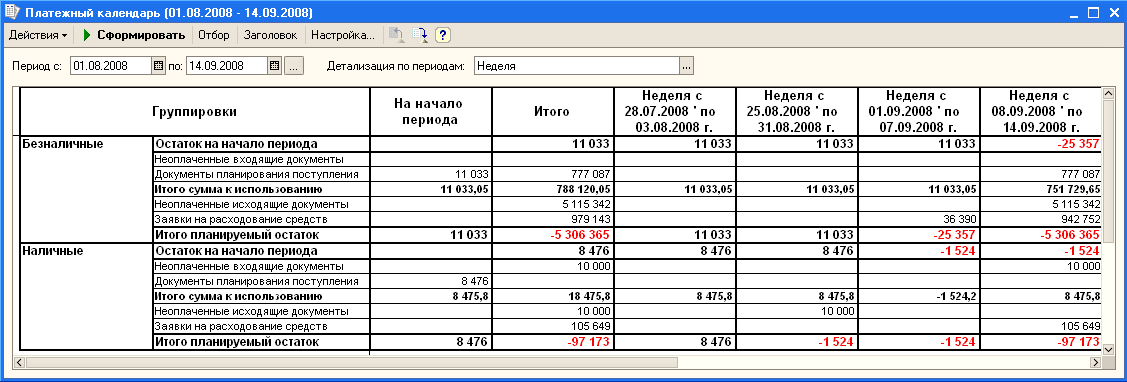Click the Неделя detail level field

[x=576, y=66]
